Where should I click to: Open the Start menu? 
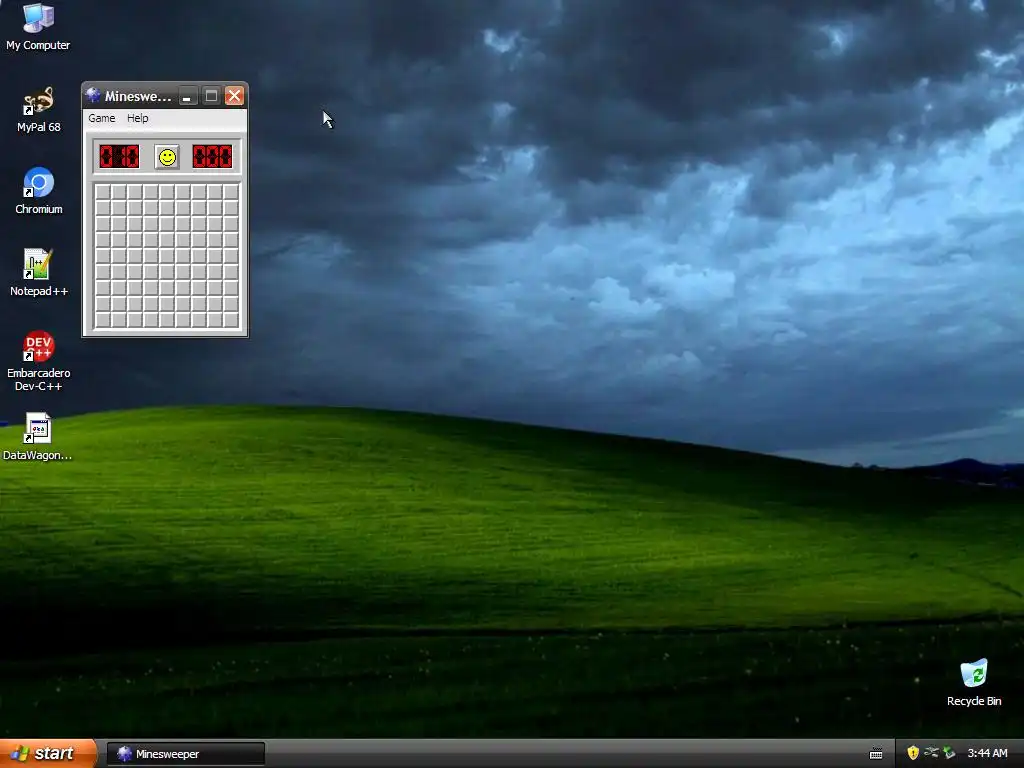pos(48,753)
